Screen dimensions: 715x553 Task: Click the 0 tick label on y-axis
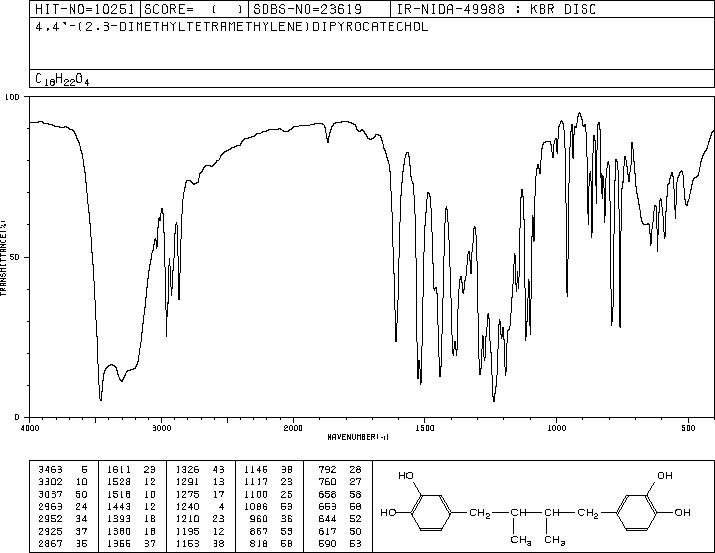(17, 417)
